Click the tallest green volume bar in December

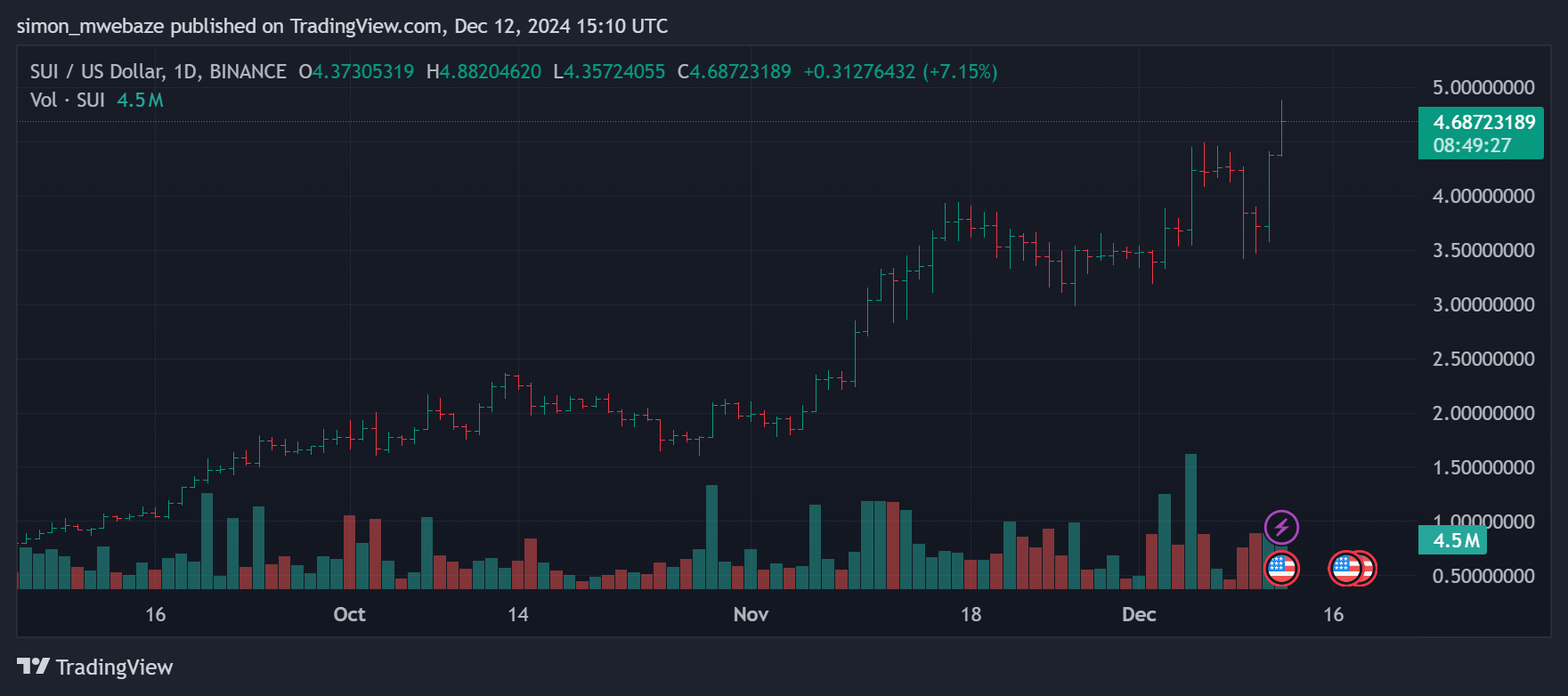click(1190, 522)
